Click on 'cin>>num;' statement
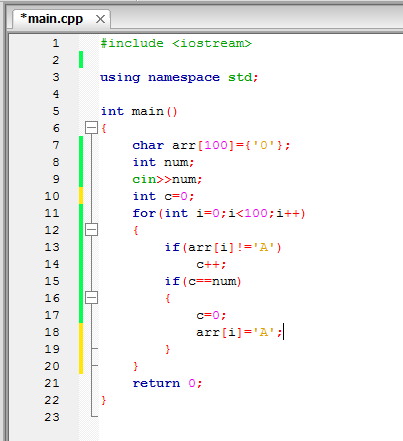This screenshot has height=441, width=403. pyautogui.click(x=167, y=179)
